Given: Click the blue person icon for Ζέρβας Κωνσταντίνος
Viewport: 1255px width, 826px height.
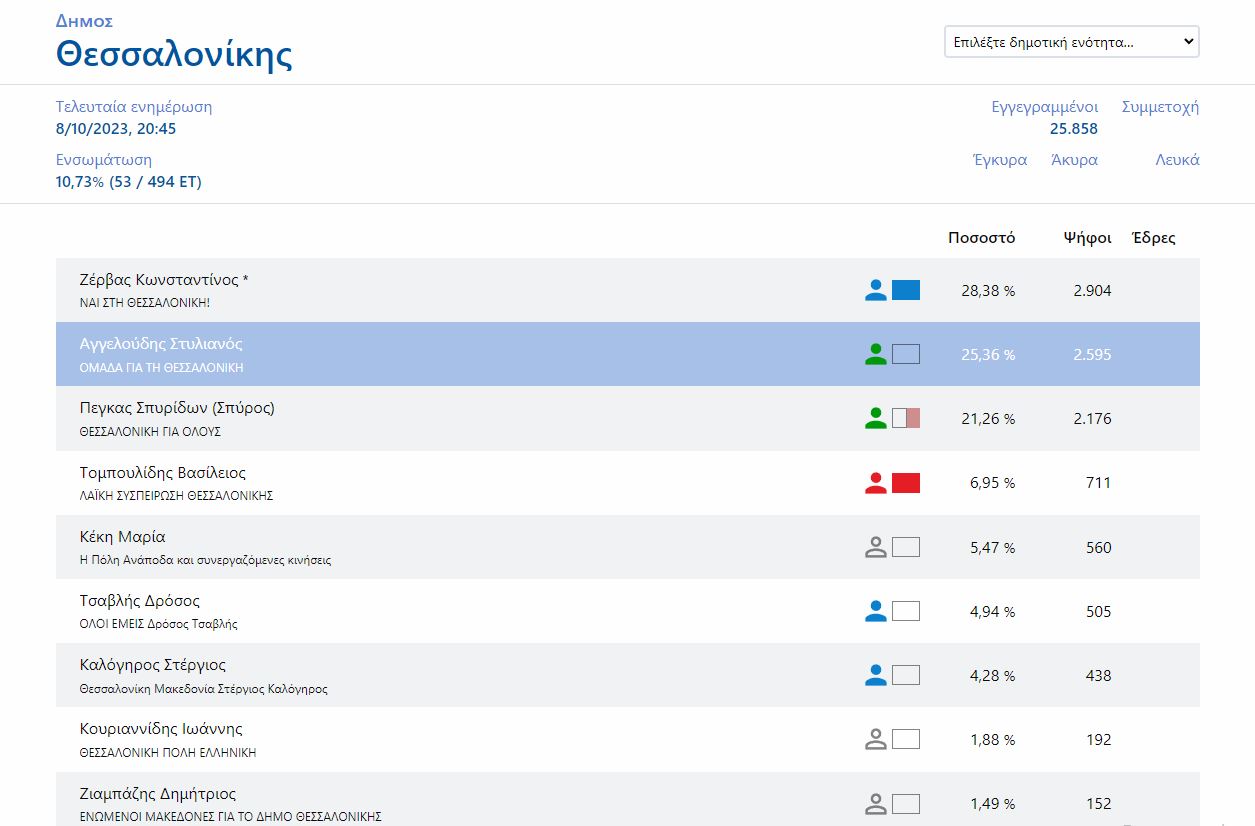Looking at the screenshot, I should pos(875,290).
